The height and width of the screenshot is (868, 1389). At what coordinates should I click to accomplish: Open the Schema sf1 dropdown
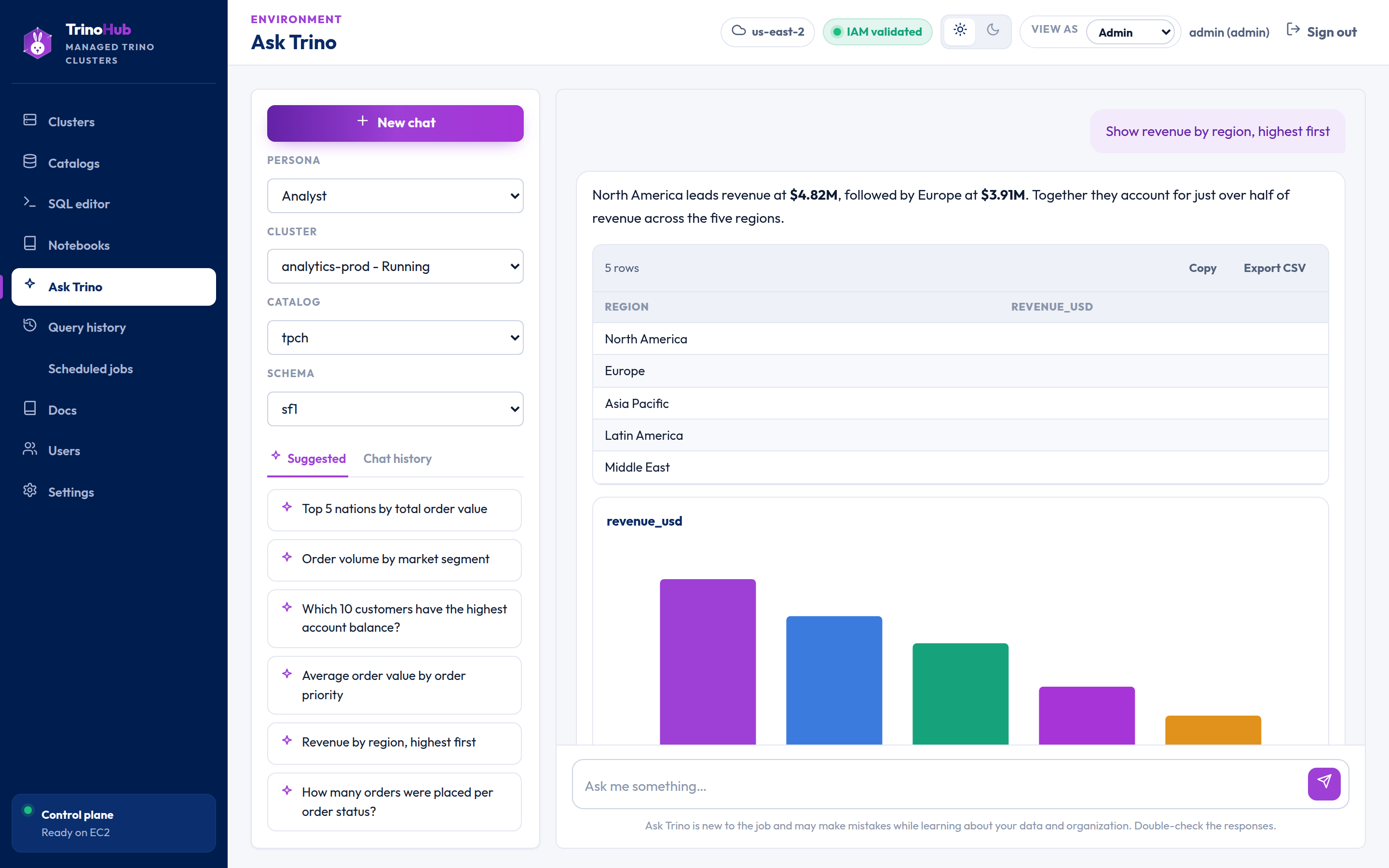[x=395, y=409]
